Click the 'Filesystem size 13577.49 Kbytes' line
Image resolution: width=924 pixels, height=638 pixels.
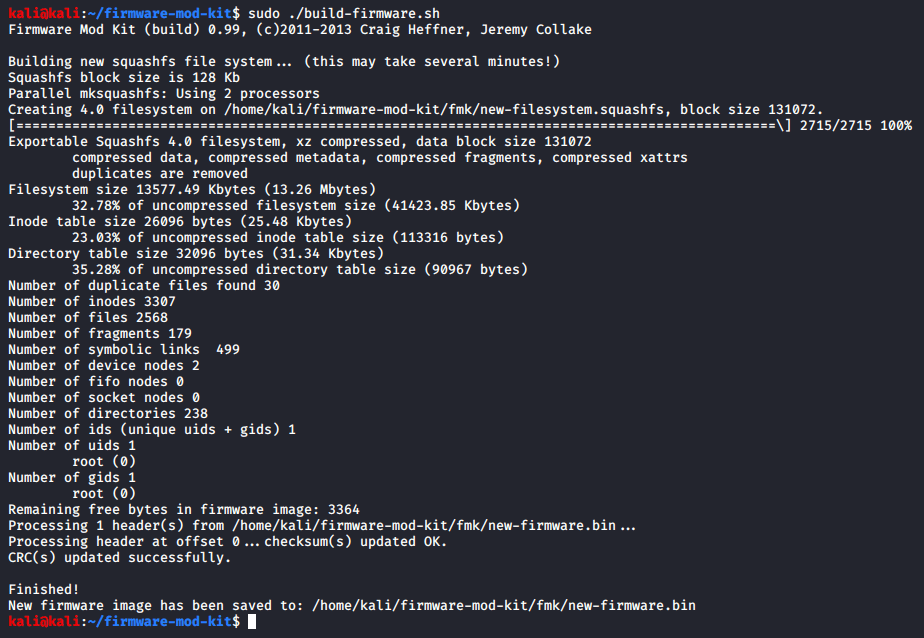[192, 189]
